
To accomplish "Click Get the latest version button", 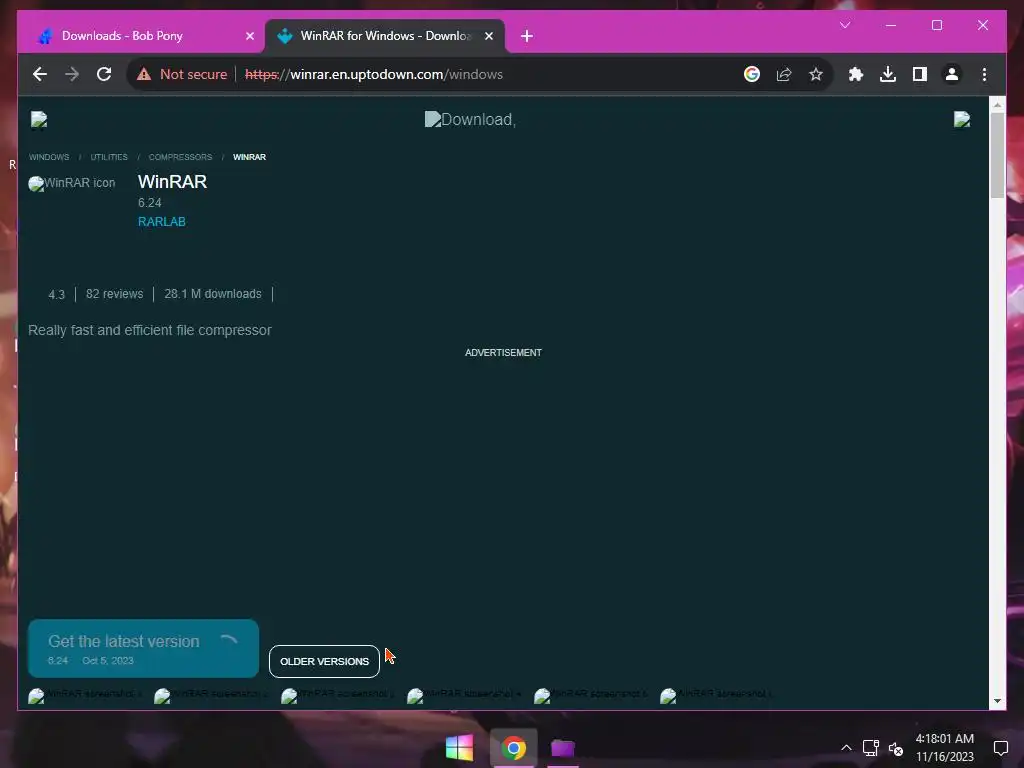I will coord(143,648).
